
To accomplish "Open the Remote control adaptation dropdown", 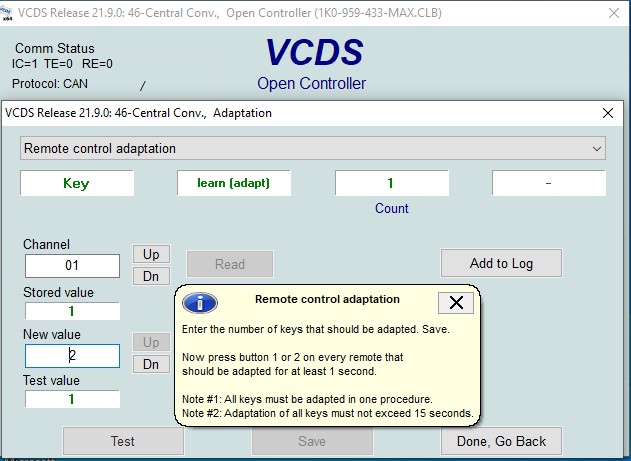I will point(313,148).
